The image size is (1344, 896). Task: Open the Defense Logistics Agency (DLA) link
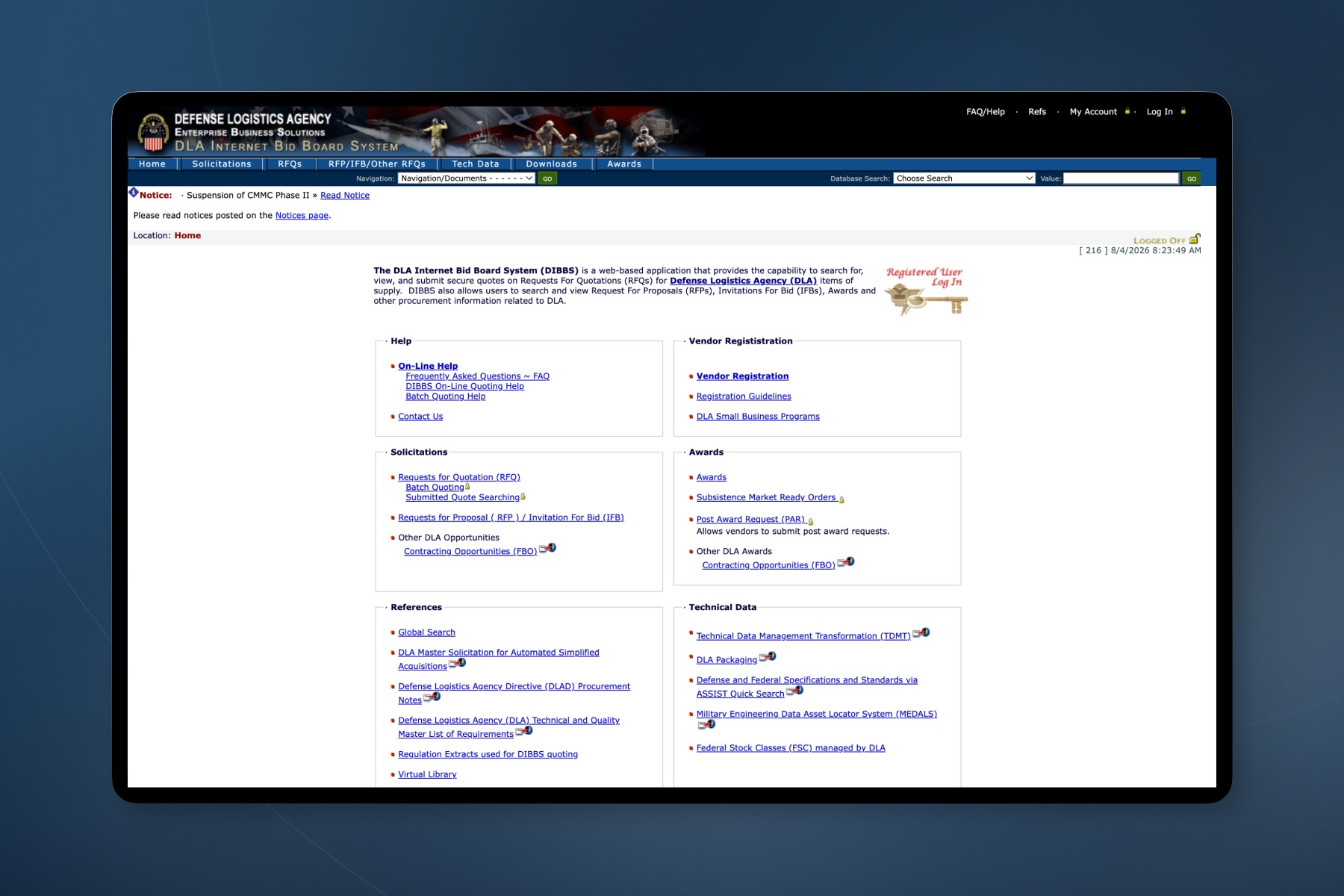743,281
